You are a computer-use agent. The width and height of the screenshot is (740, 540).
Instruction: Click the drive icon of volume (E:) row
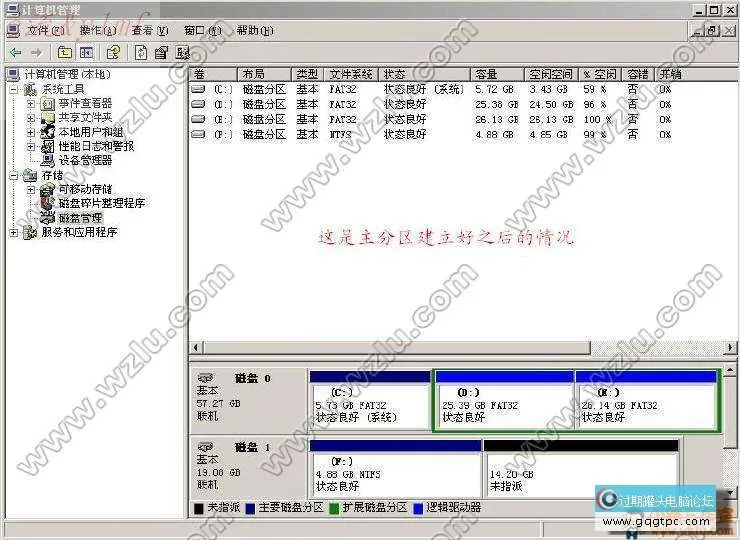pyautogui.click(x=198, y=119)
